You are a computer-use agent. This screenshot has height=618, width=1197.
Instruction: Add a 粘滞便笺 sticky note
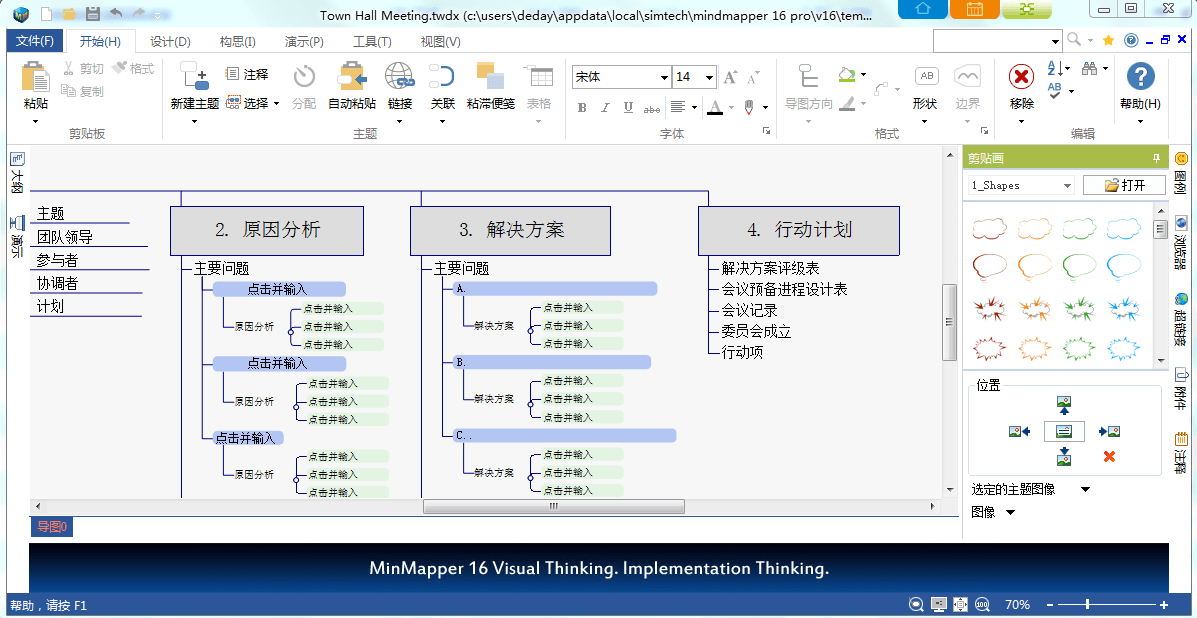pos(490,77)
